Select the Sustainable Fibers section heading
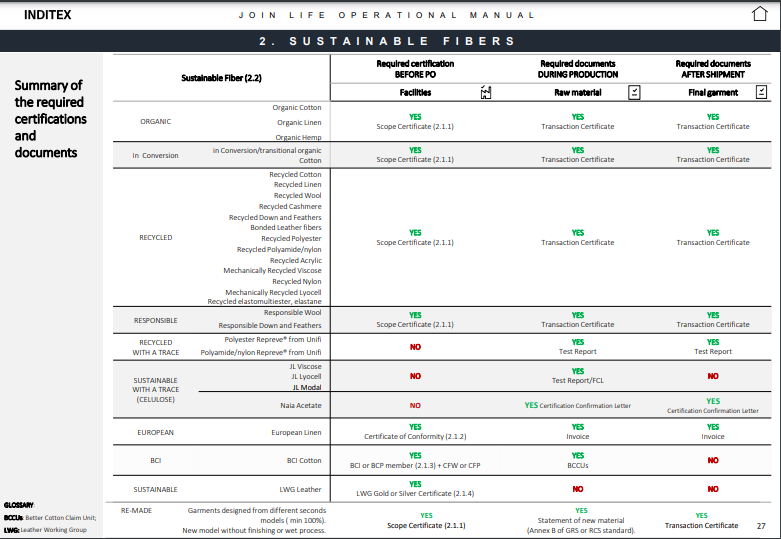Screen dimensions: 781x539 coord(386,41)
